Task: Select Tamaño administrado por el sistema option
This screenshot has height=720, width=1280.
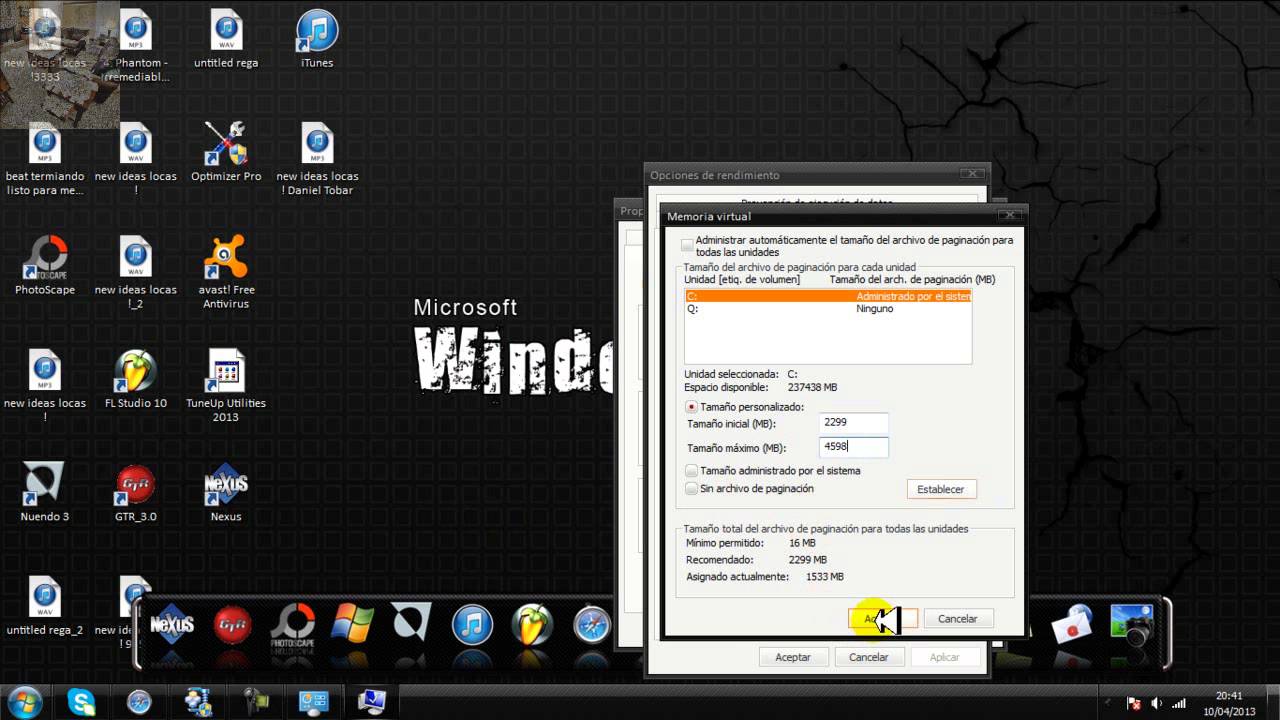Action: (x=691, y=470)
